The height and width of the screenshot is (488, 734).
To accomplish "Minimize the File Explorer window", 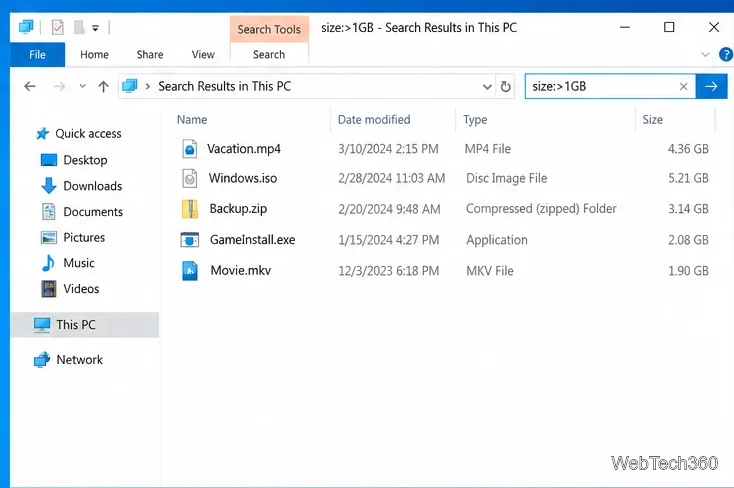I will click(x=625, y=27).
